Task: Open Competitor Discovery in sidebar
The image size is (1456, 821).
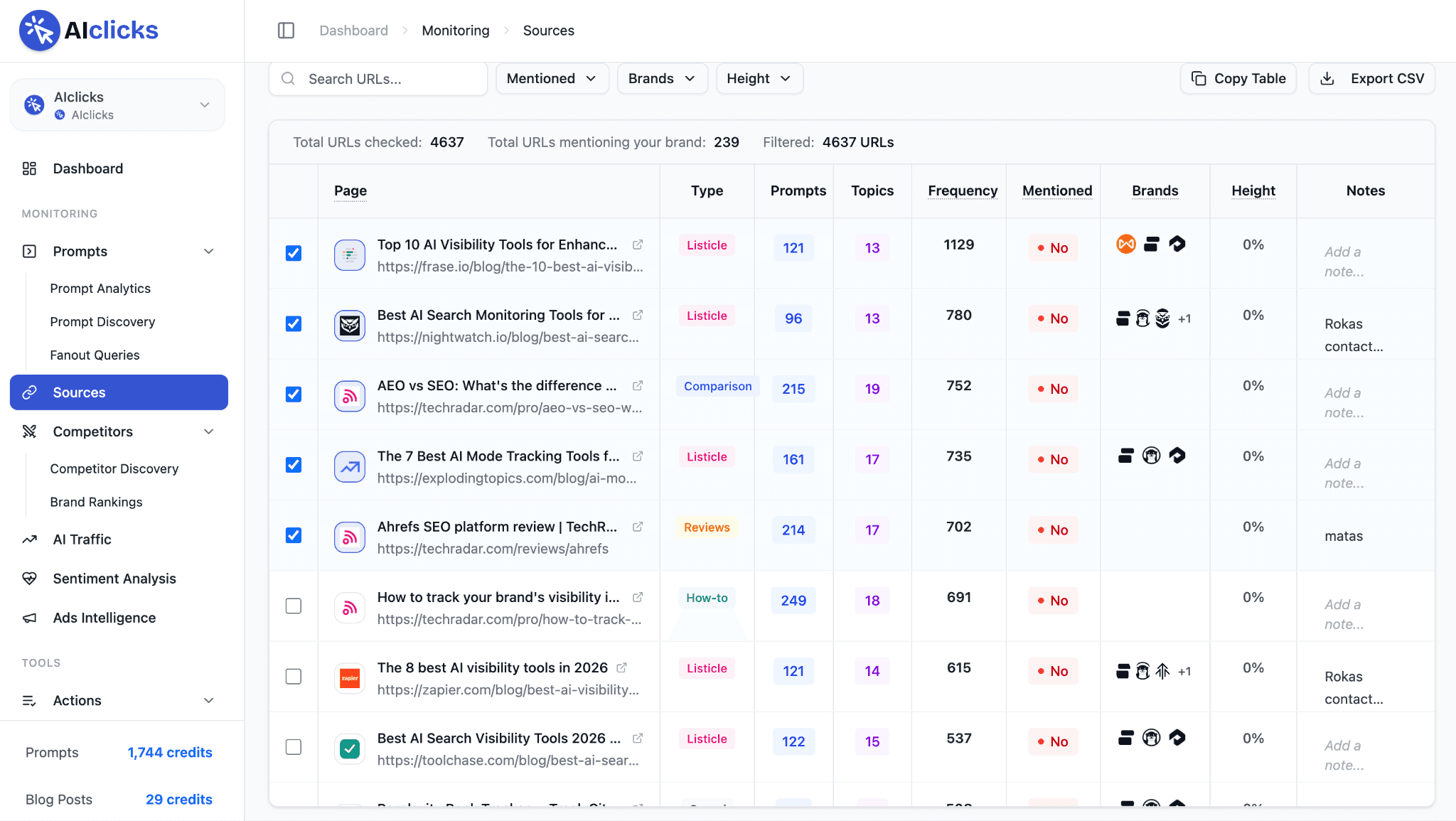Action: (114, 468)
